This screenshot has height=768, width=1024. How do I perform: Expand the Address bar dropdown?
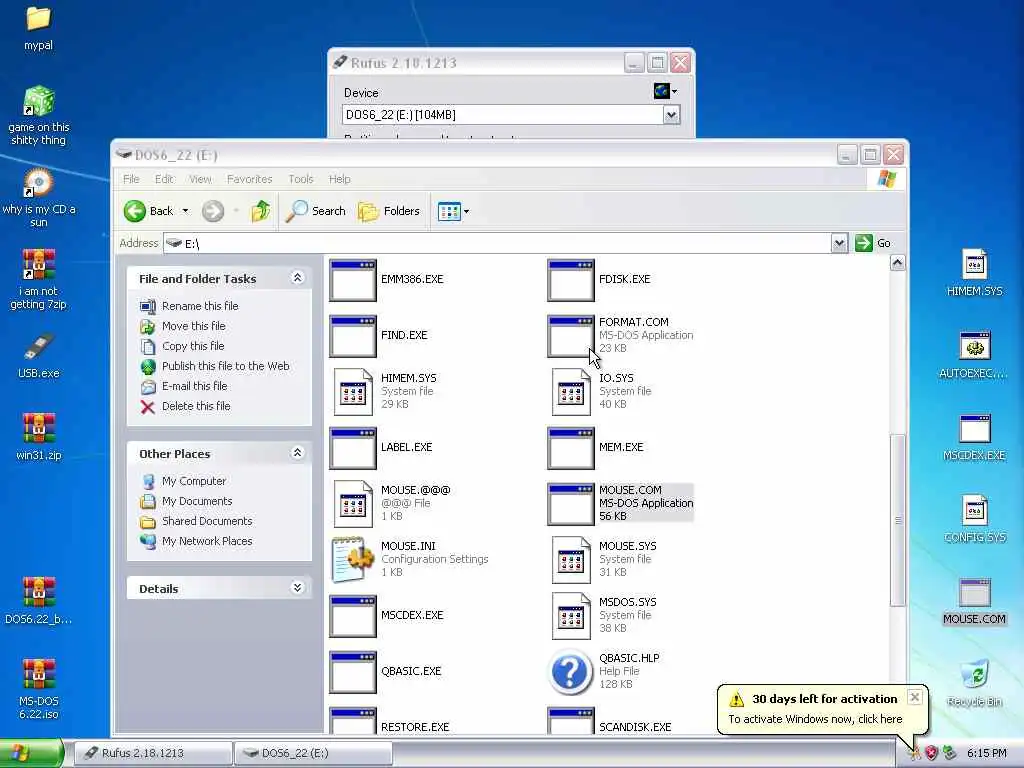point(839,244)
